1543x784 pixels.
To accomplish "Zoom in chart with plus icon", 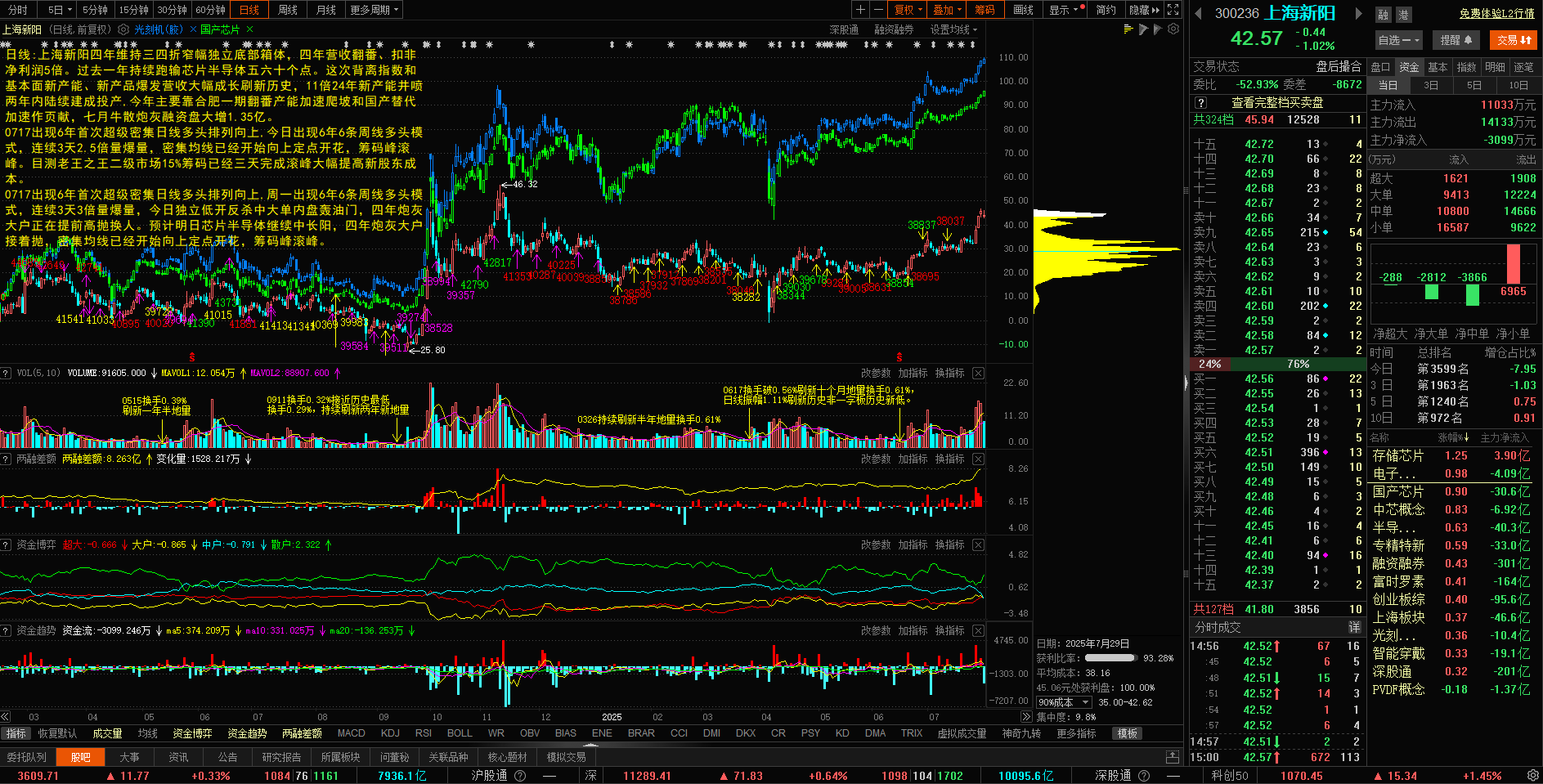I will click(860, 10).
